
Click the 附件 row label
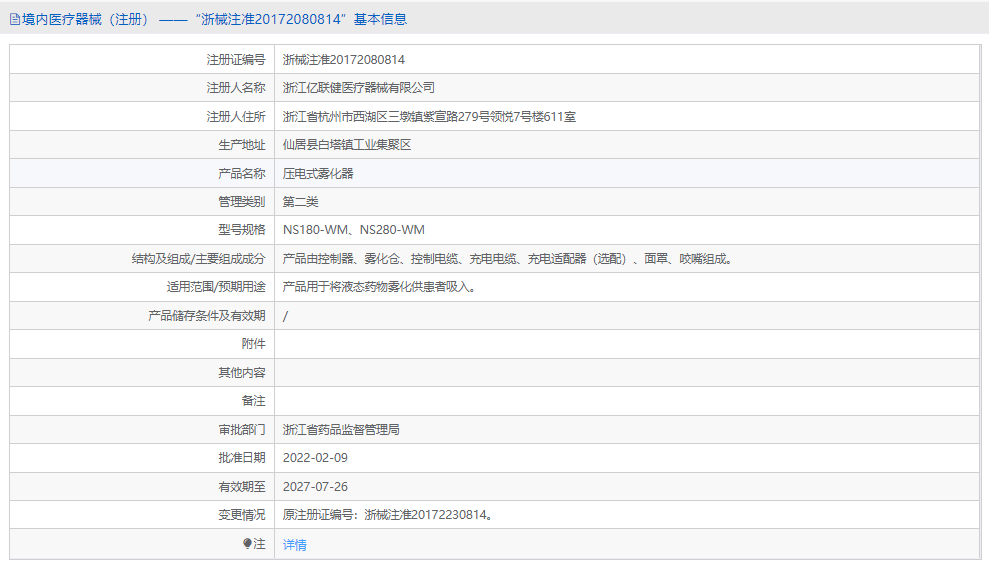click(254, 344)
